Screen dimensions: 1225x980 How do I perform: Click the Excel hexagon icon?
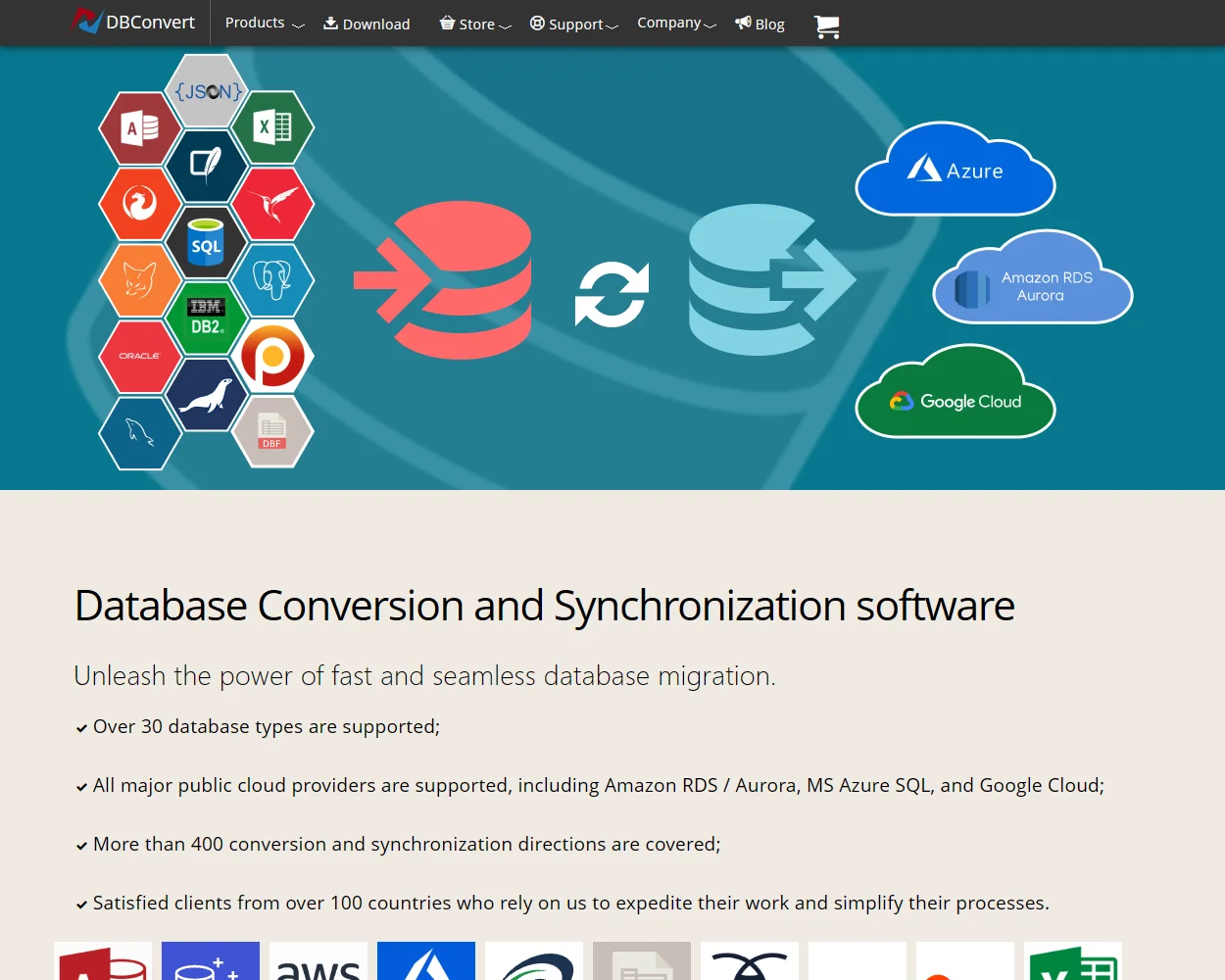[274, 127]
